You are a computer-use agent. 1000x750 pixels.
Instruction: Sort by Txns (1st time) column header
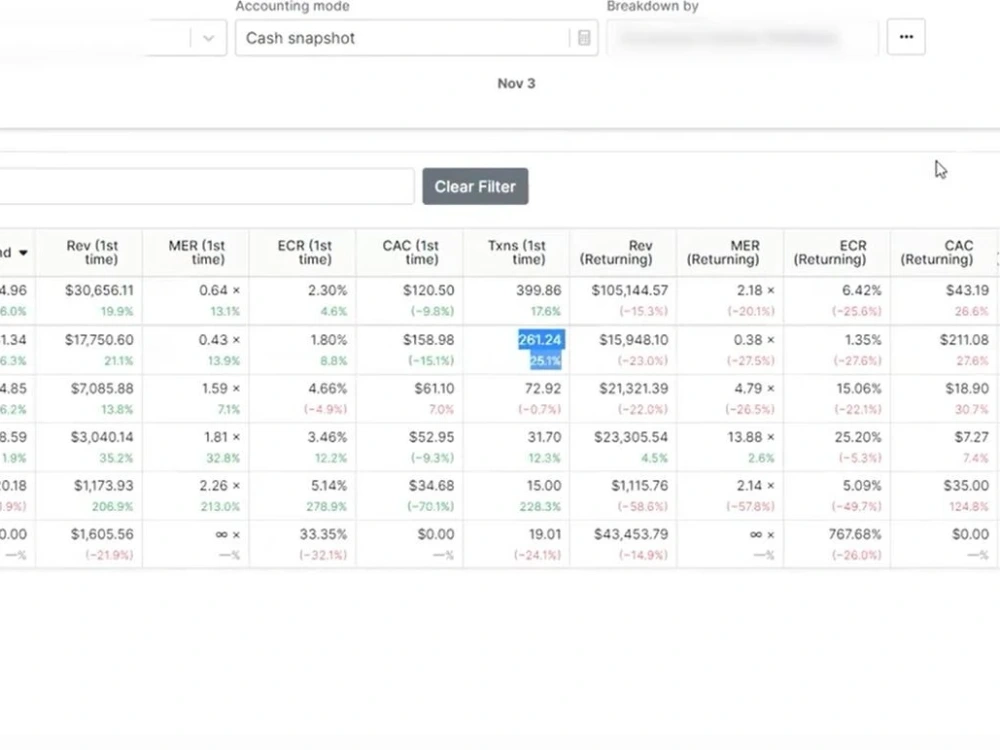click(x=517, y=253)
